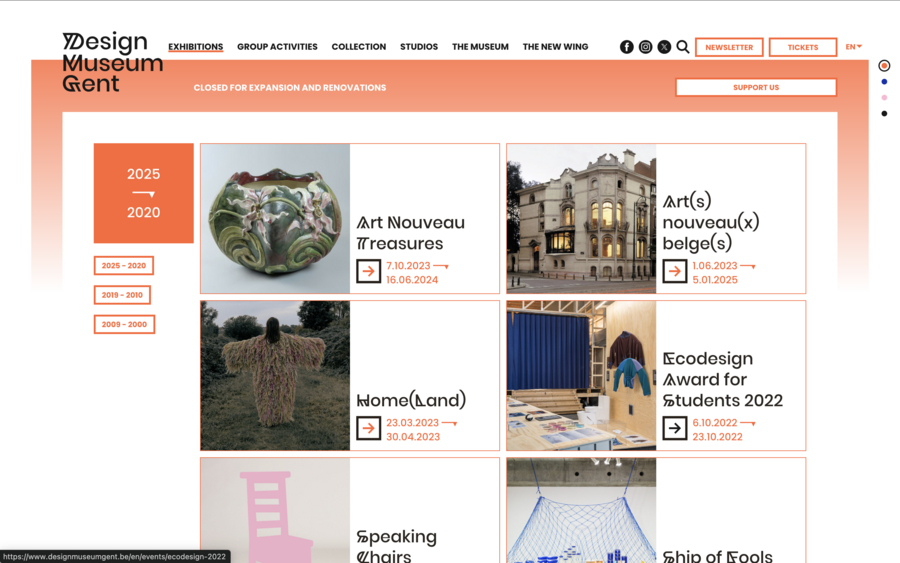Screen dimensions: 900x563
Task: Filter exhibitions by 2009 - 2000
Action: [x=125, y=324]
